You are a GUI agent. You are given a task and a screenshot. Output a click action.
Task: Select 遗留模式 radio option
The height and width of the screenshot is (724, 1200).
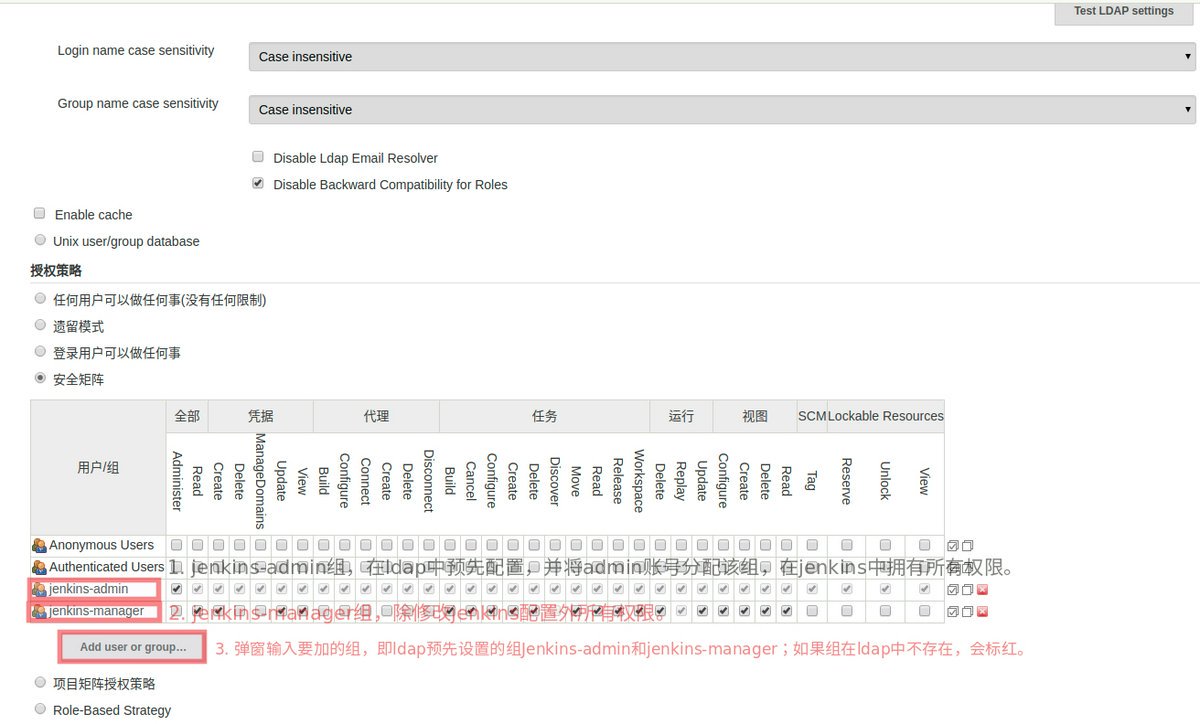tap(40, 325)
